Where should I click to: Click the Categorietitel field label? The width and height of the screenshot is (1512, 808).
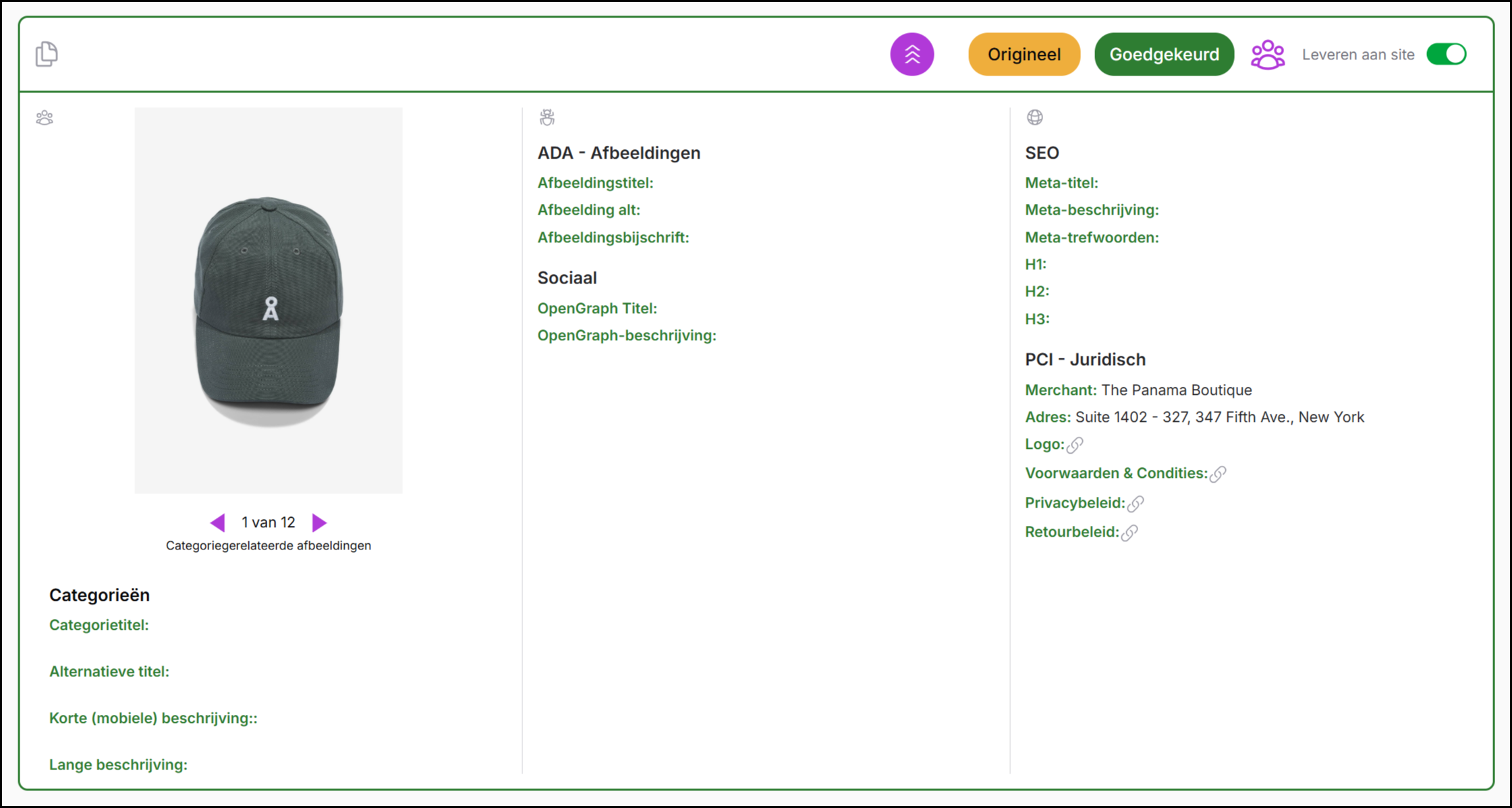(99, 625)
